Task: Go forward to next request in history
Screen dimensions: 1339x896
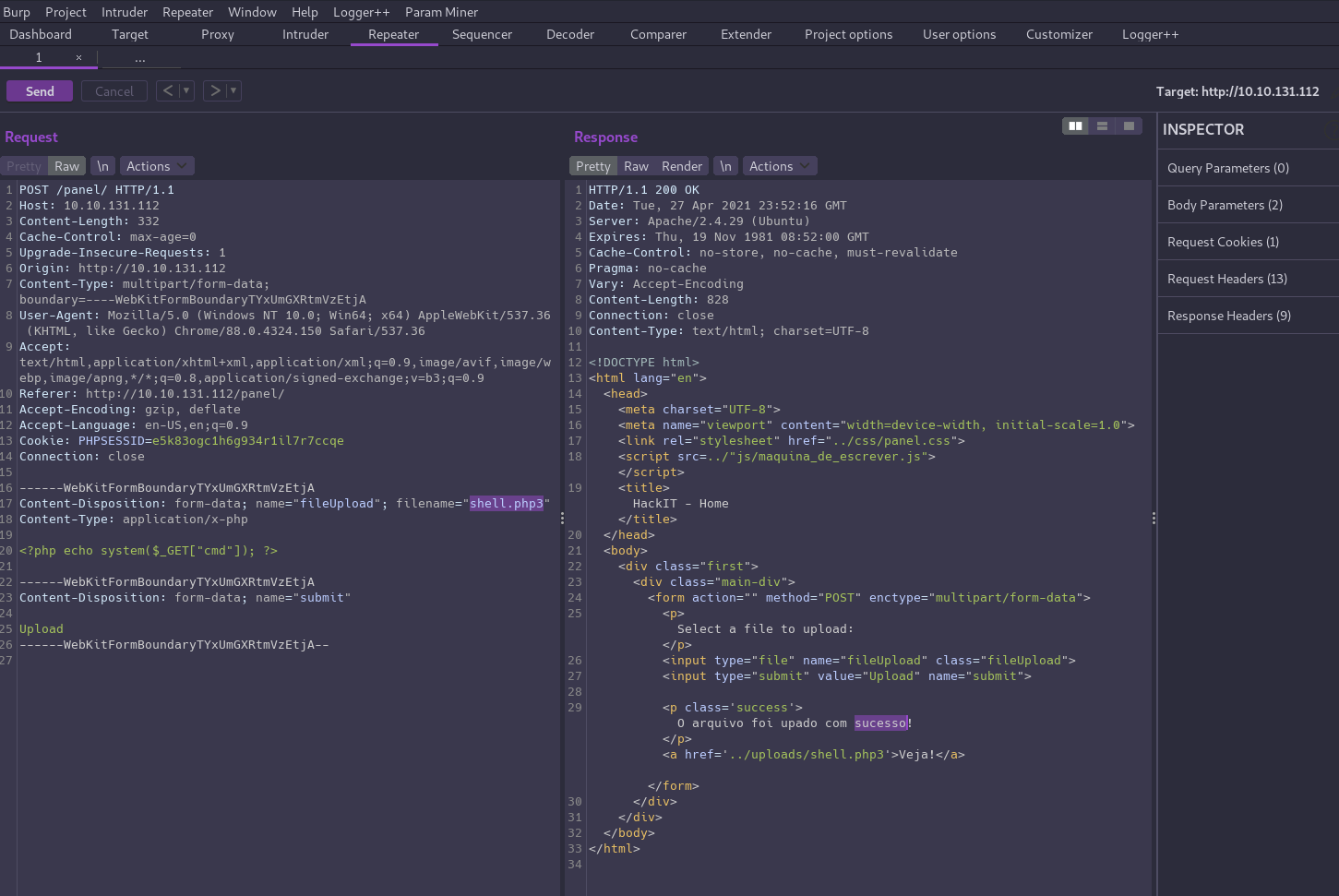Action: point(215,90)
